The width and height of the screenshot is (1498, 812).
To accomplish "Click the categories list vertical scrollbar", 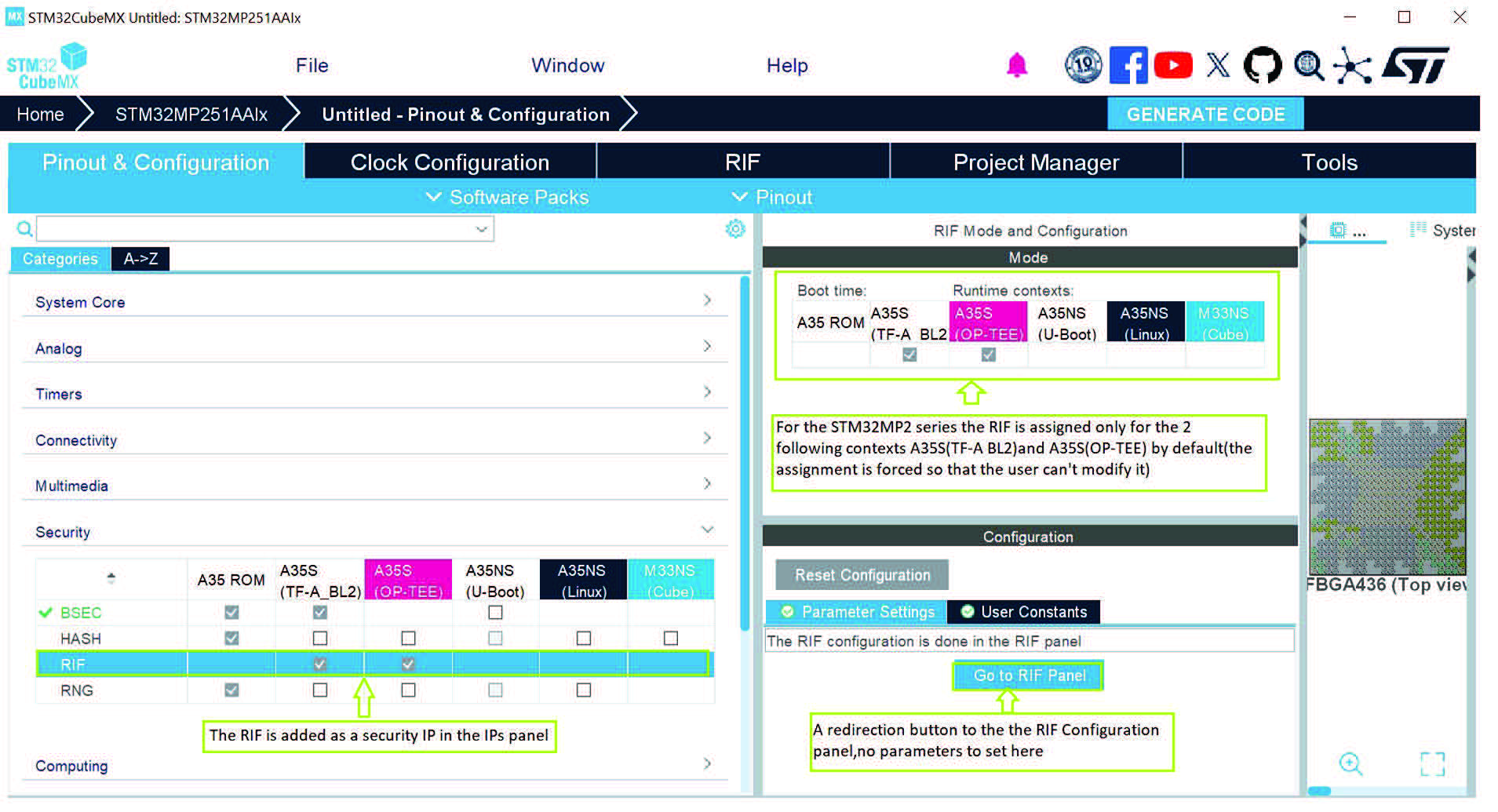I will pos(745,453).
